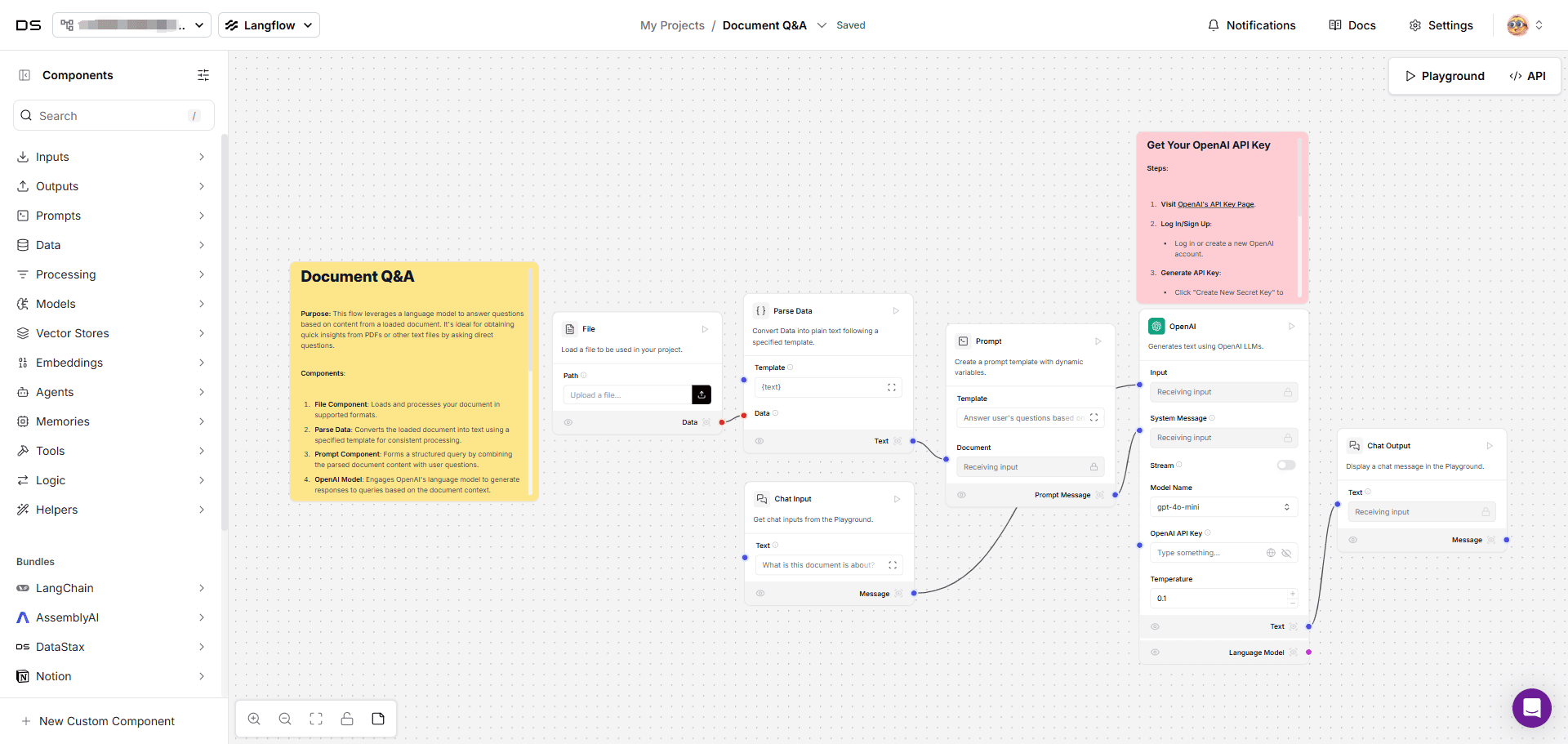1568x744 pixels.
Task: Expand the Prompt template editor icon
Action: coord(1094,417)
